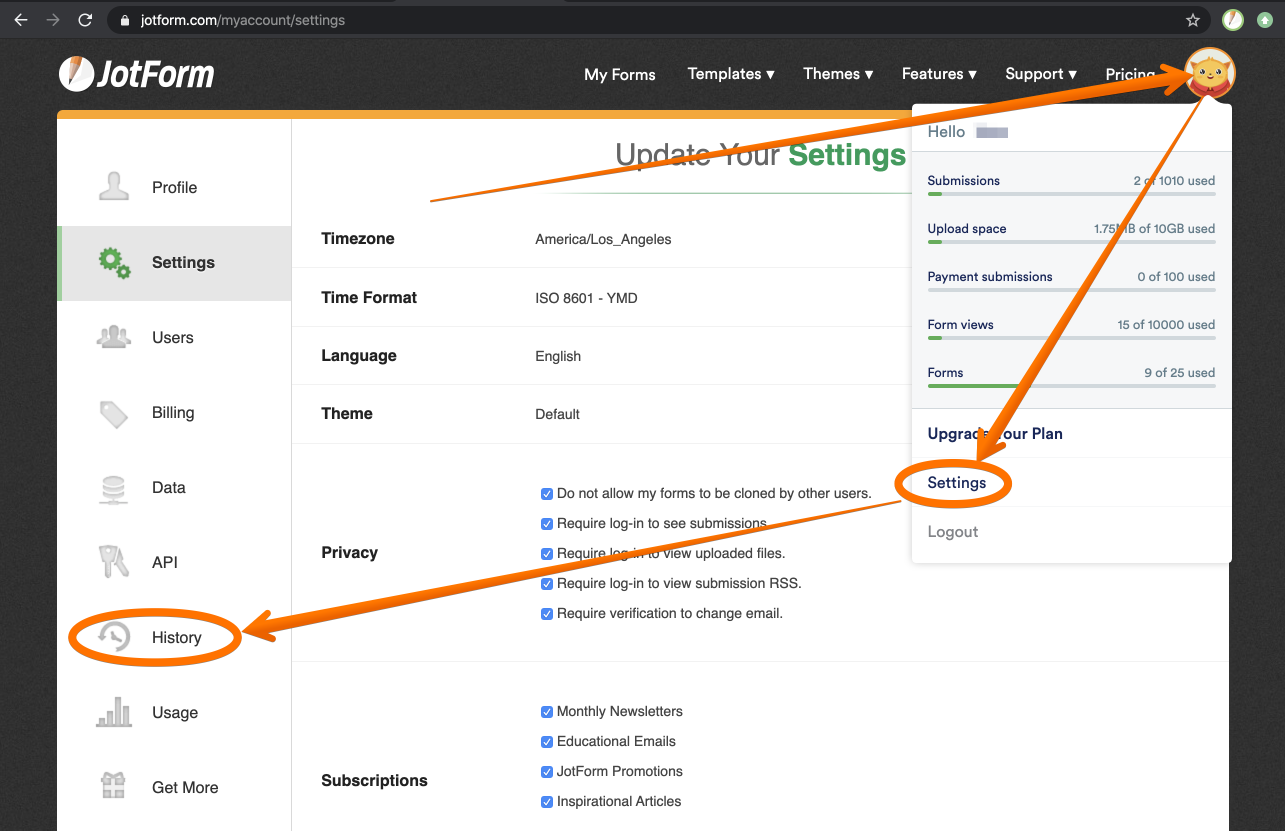This screenshot has height=831, width=1285.
Task: Expand the Support dropdown menu
Action: point(1041,74)
